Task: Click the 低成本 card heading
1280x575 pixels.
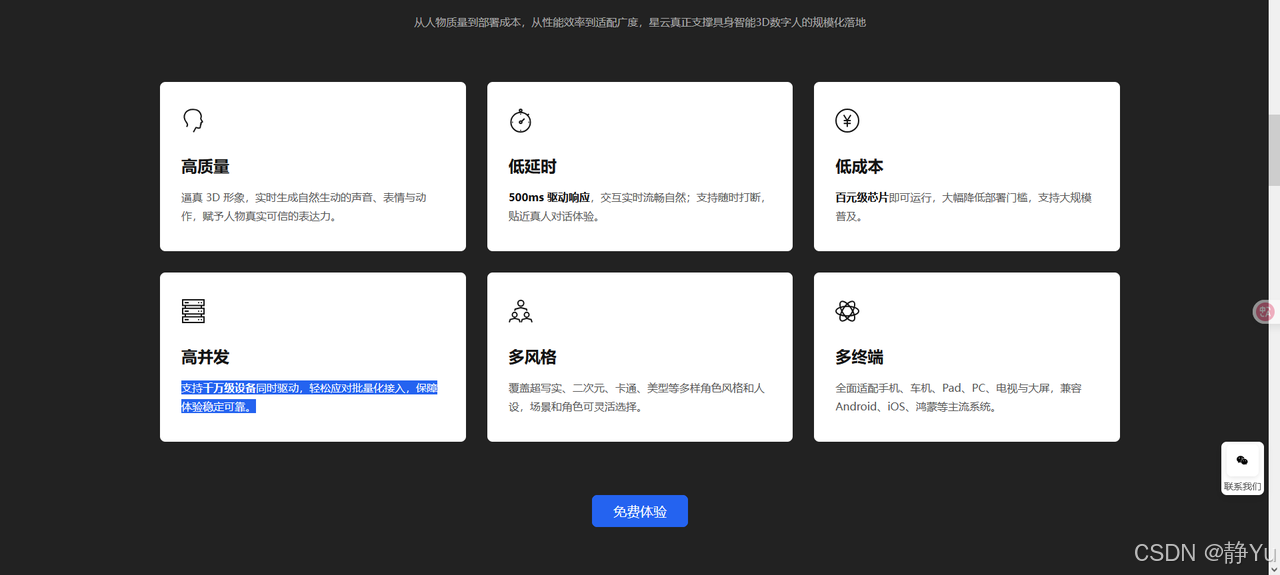Action: pyautogui.click(x=859, y=167)
